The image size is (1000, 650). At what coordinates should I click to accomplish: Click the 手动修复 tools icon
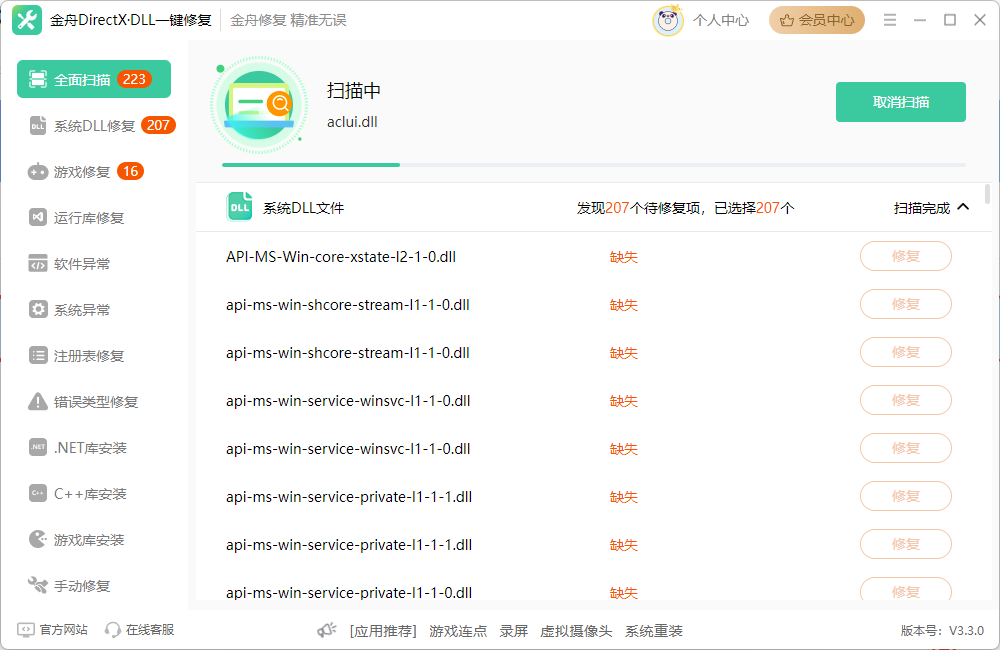38,585
